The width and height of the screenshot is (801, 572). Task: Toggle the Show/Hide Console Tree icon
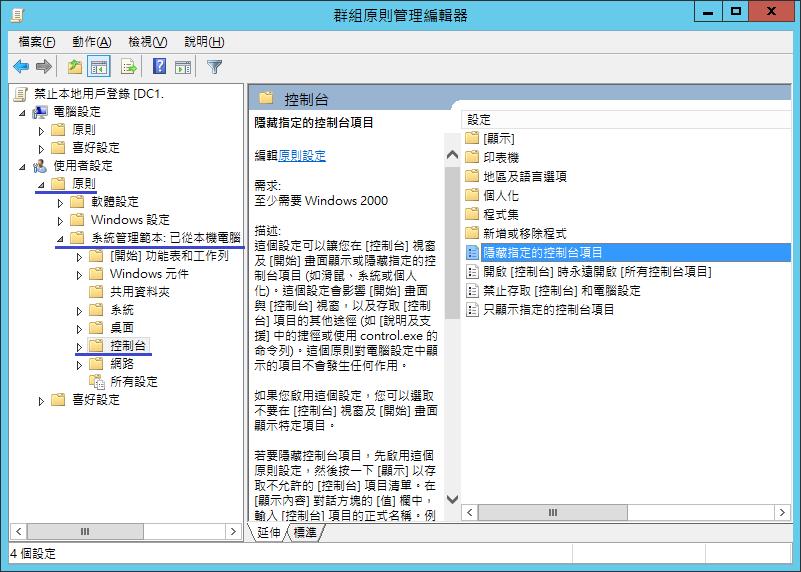point(99,66)
